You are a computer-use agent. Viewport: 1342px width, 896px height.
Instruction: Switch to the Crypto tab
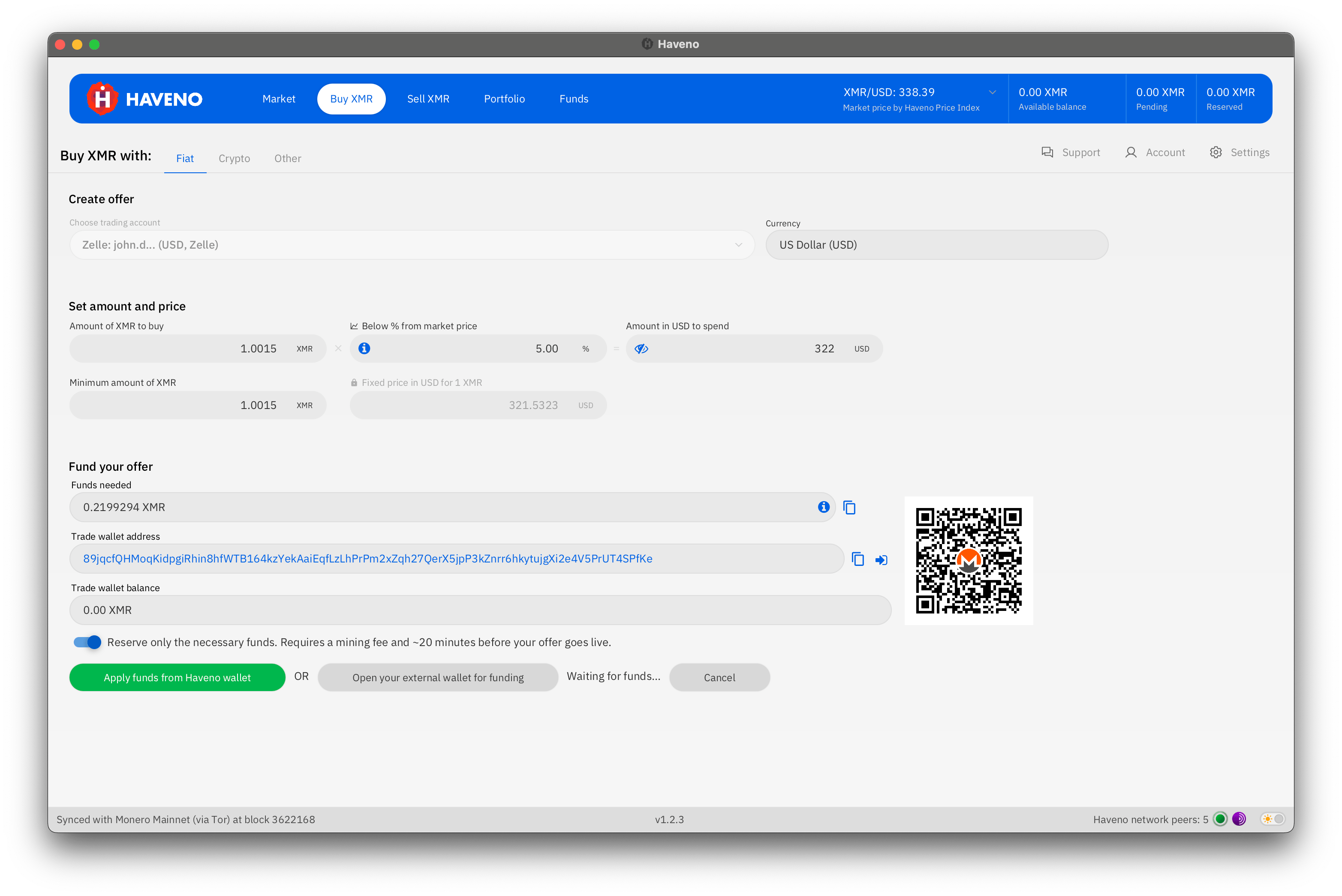pyautogui.click(x=235, y=158)
